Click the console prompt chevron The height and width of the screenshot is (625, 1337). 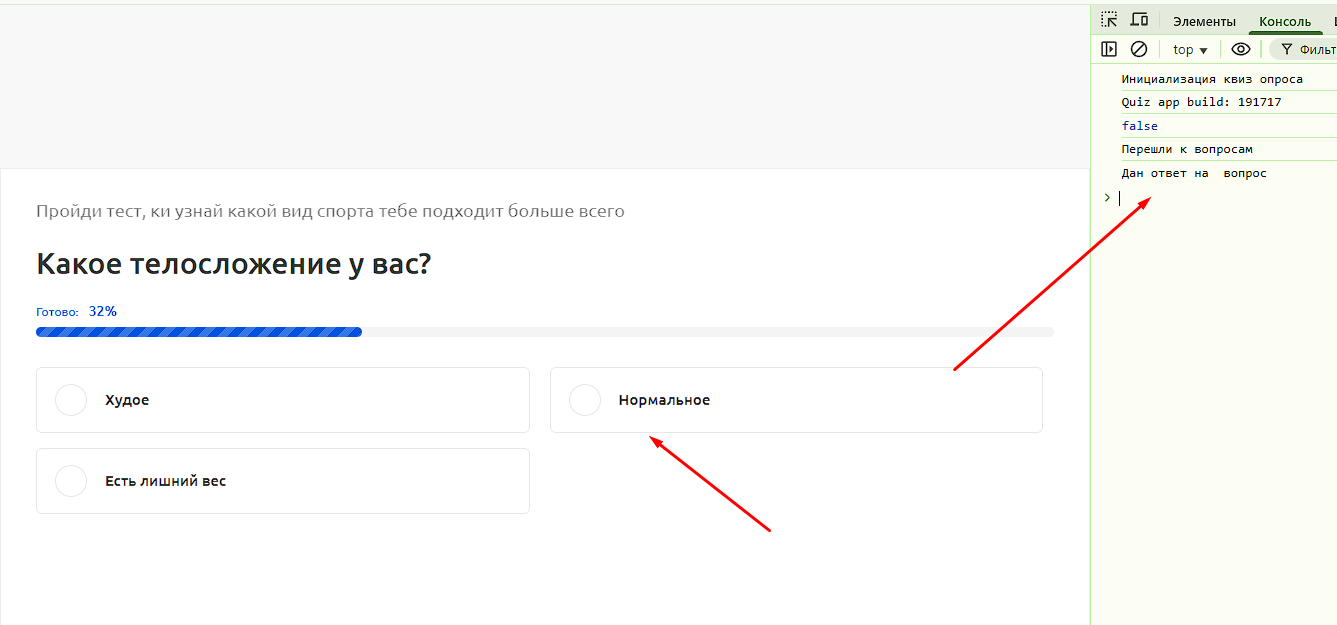pos(1107,197)
